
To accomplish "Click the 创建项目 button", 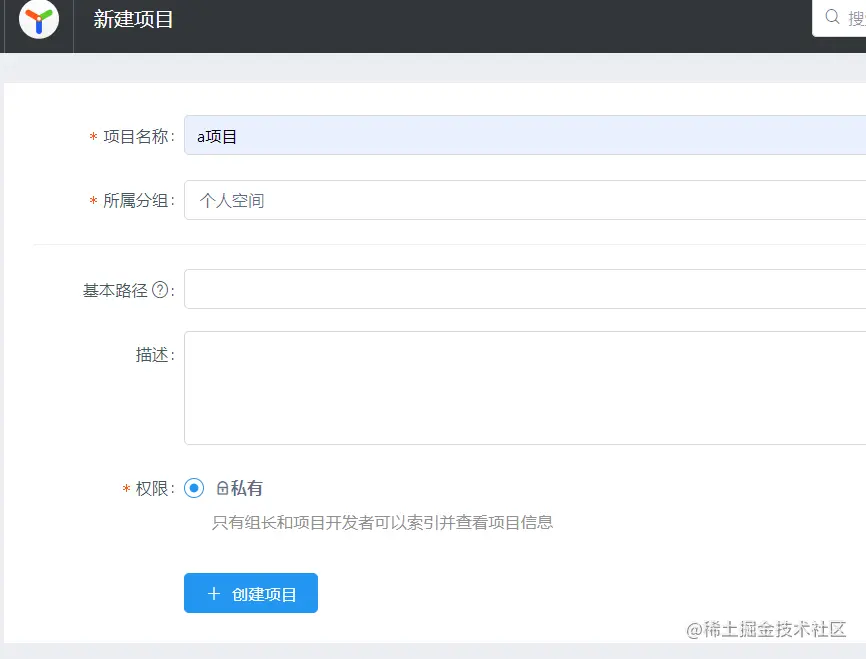I will click(251, 593).
